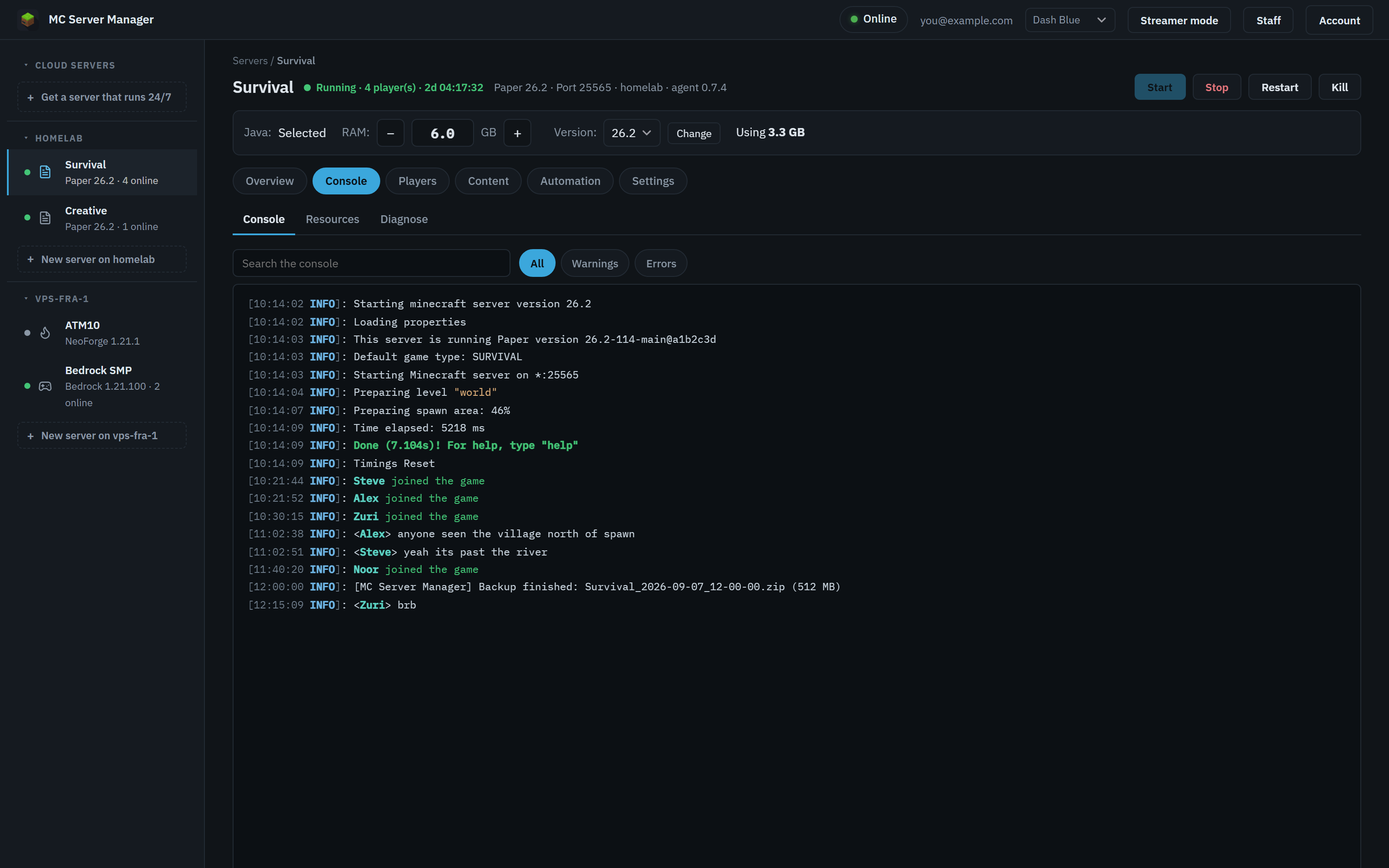
Task: Open the Account menu
Action: pos(1339,20)
